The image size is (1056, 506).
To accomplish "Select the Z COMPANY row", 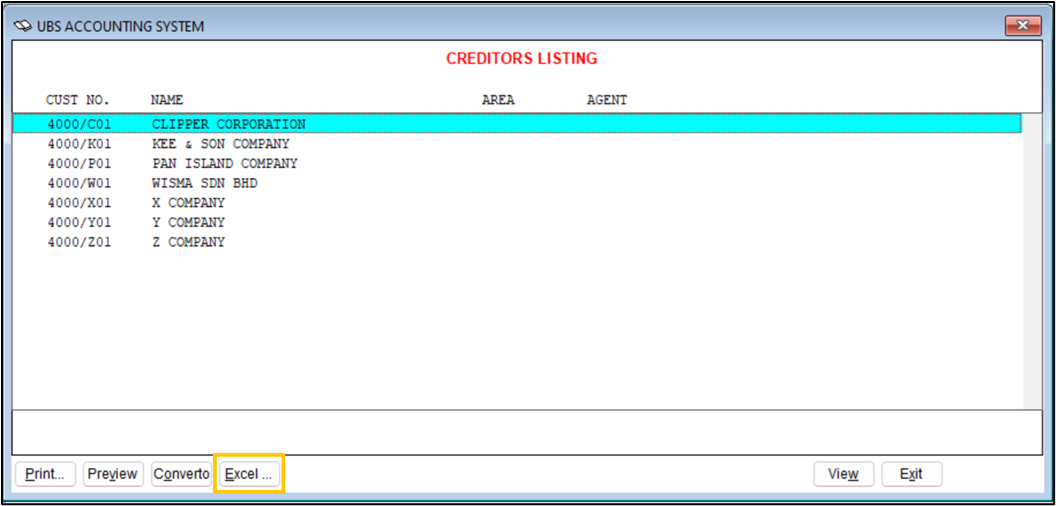I will click(x=517, y=242).
